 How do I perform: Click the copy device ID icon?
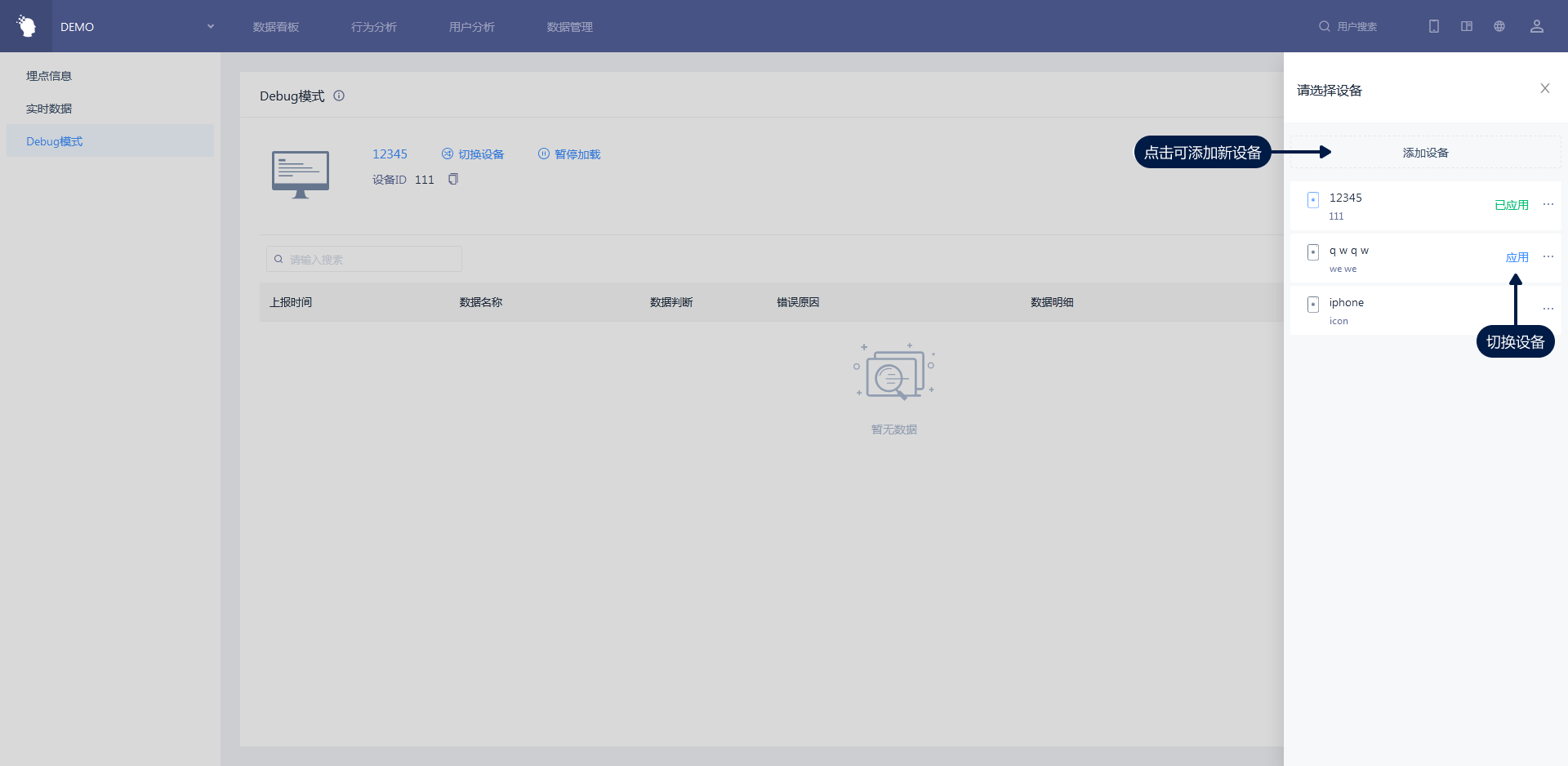453,180
